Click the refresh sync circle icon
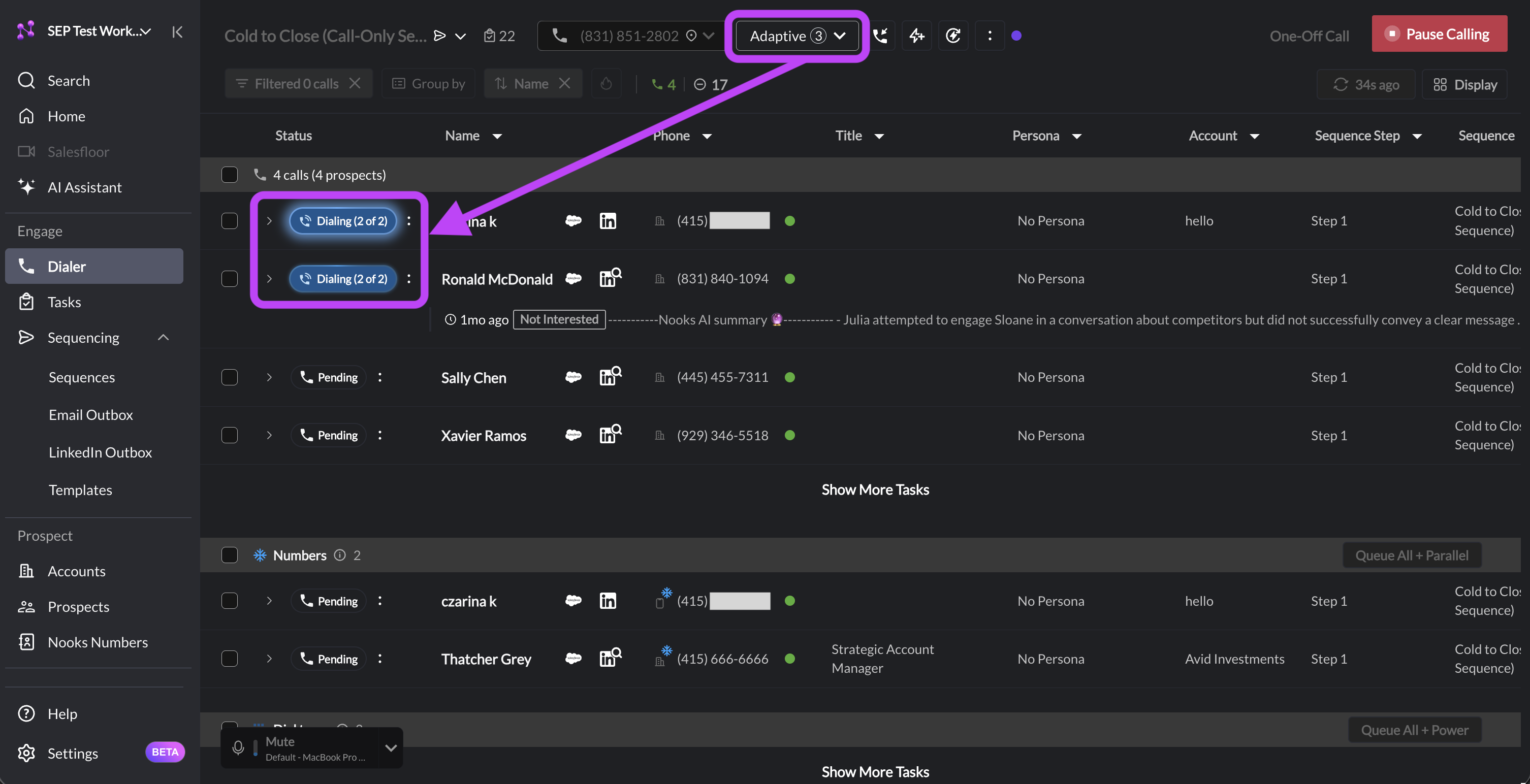The height and width of the screenshot is (784, 1530). [953, 36]
